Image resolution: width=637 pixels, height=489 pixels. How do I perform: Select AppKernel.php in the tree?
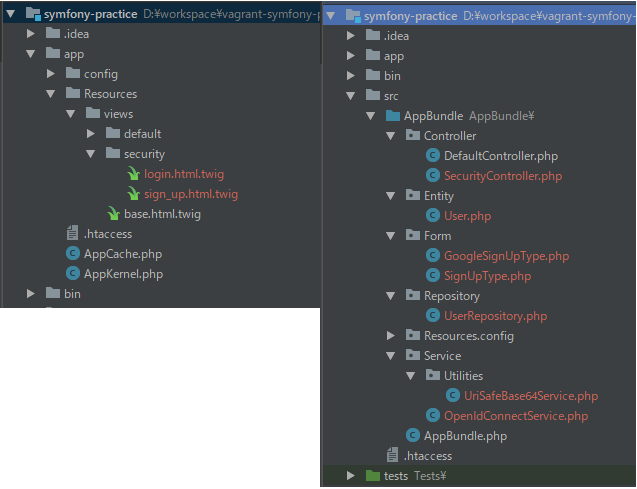click(x=123, y=274)
